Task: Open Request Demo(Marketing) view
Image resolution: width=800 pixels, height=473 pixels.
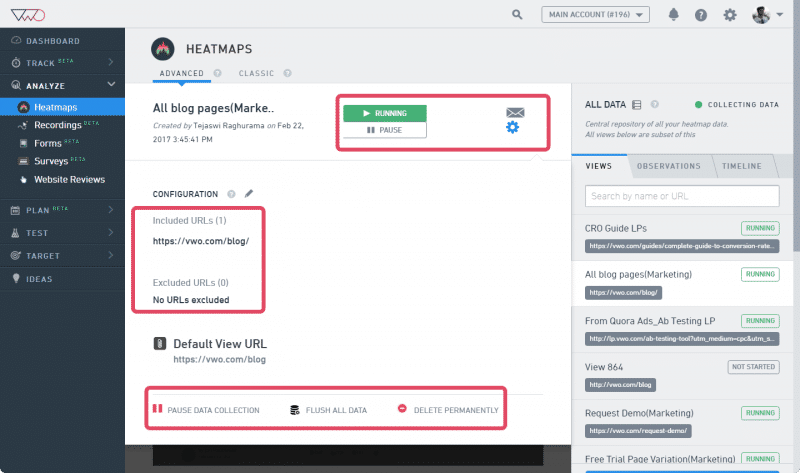Action: click(639, 413)
